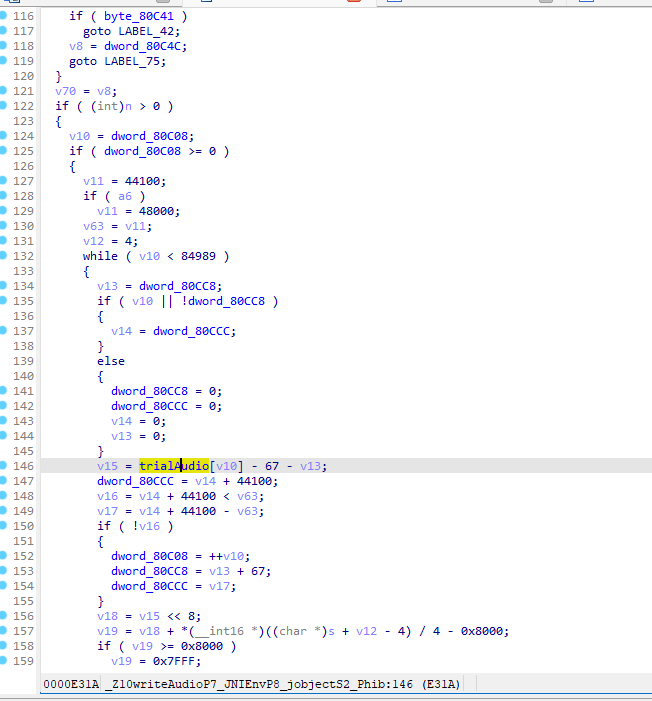
Task: Select 0x7FFF constant on line 159
Action: click(x=174, y=661)
